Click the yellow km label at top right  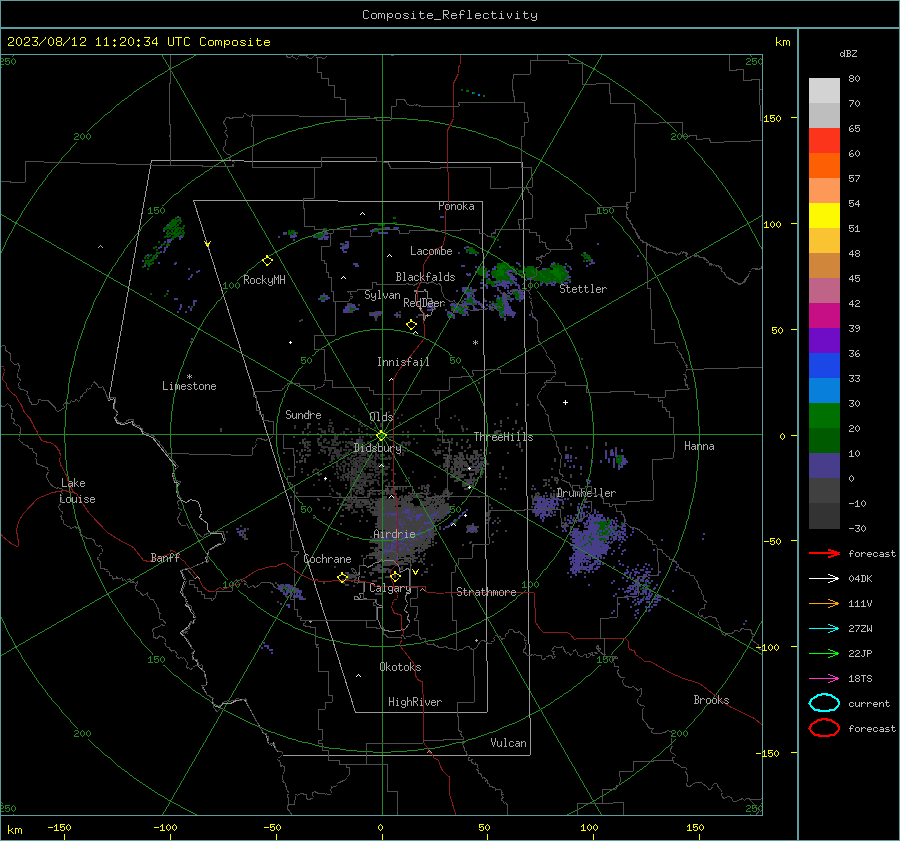(782, 42)
